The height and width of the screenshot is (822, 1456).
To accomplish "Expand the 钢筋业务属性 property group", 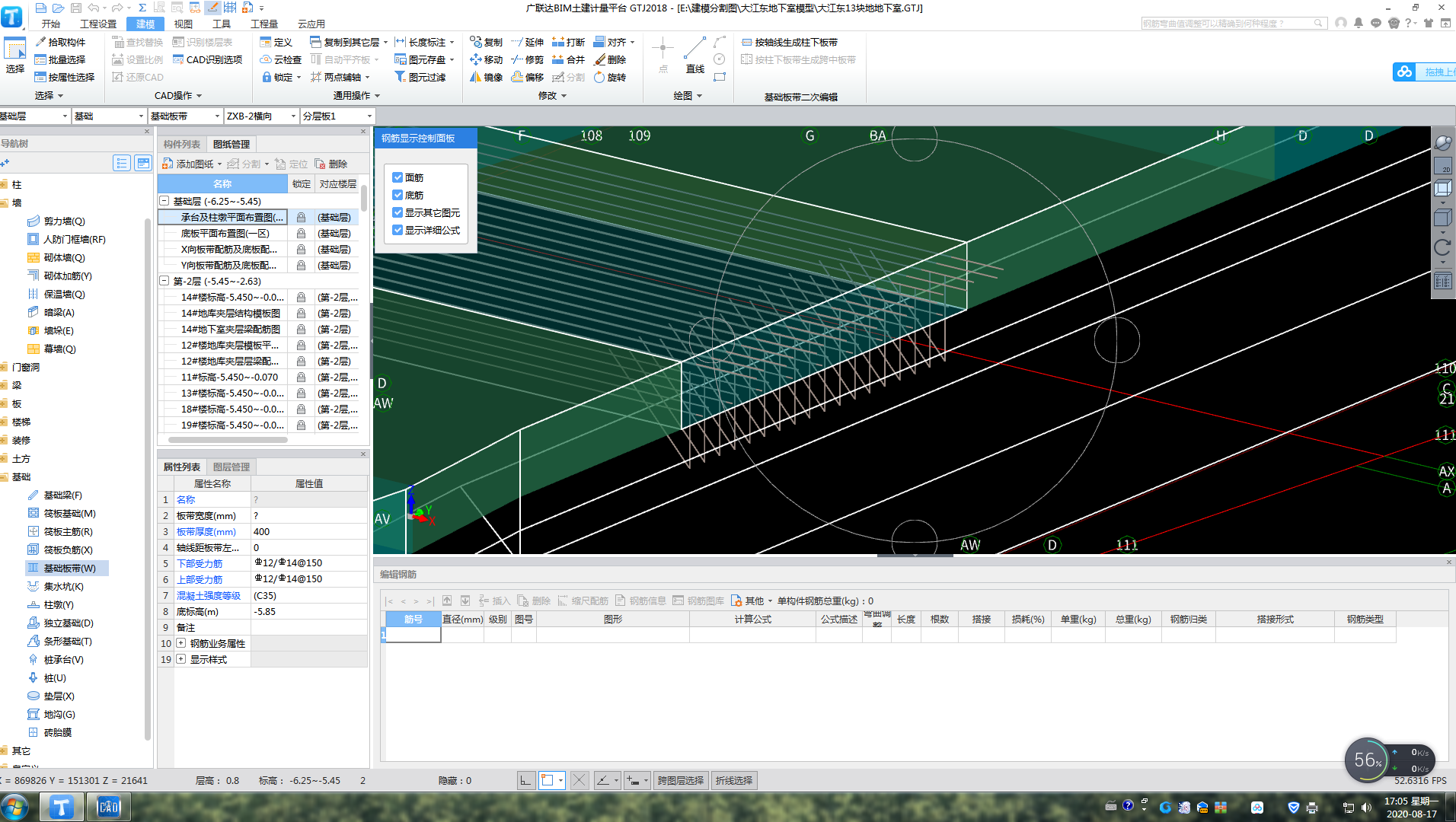I will tap(181, 643).
